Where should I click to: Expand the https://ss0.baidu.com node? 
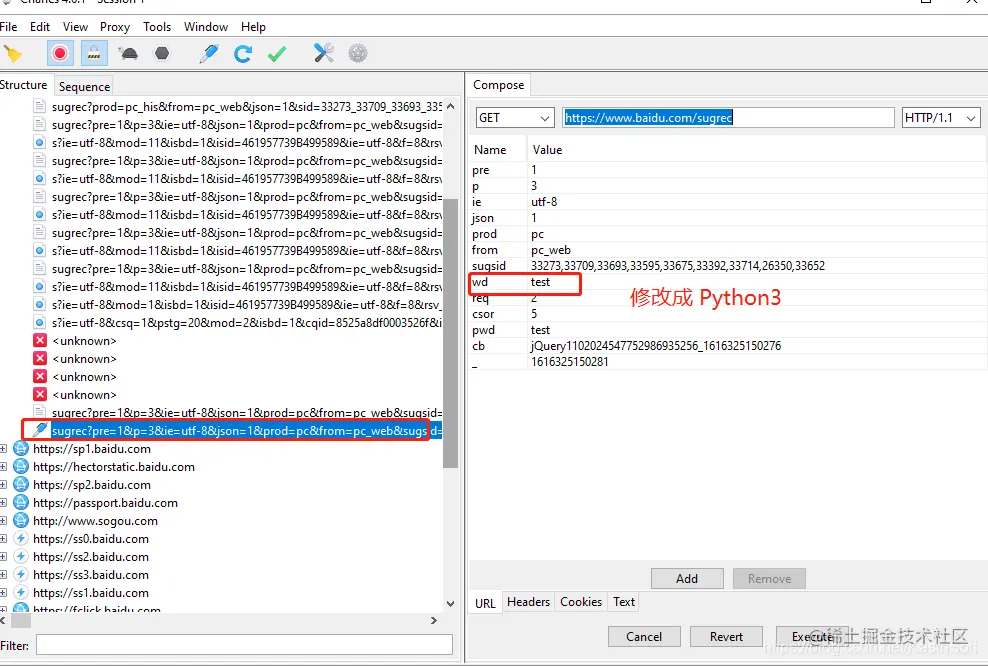(x=3, y=539)
